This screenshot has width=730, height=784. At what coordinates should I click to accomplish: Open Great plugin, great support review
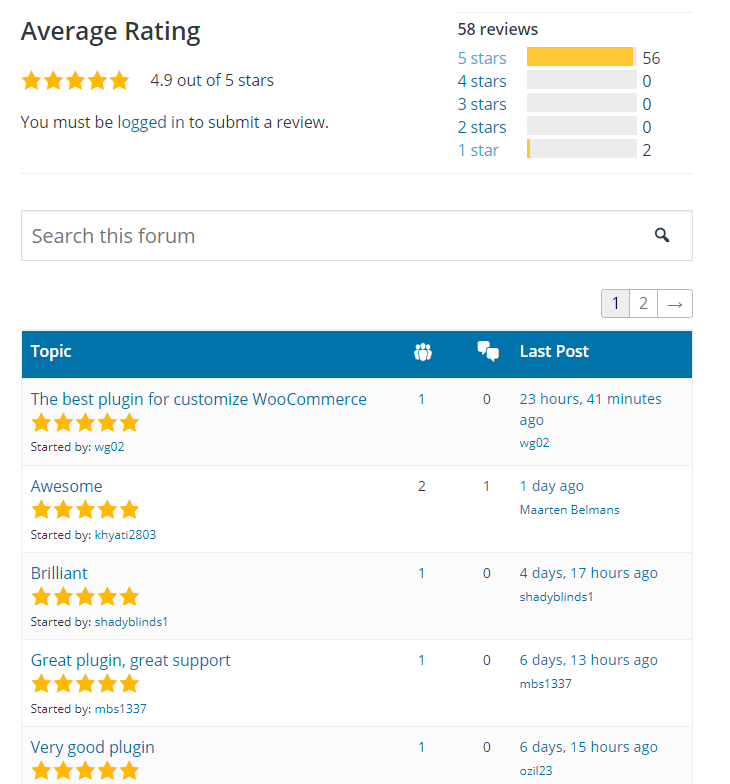point(130,660)
